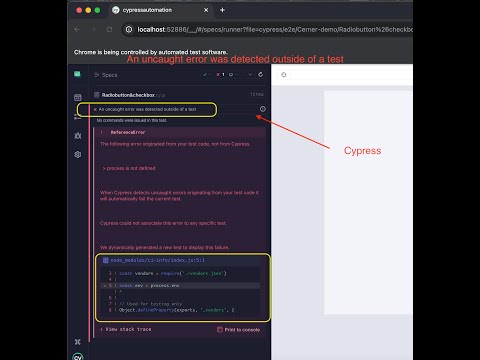The height and width of the screenshot is (360, 480).
Task: Open the Cypress project icon in the sidebar
Action: [x=77, y=74]
